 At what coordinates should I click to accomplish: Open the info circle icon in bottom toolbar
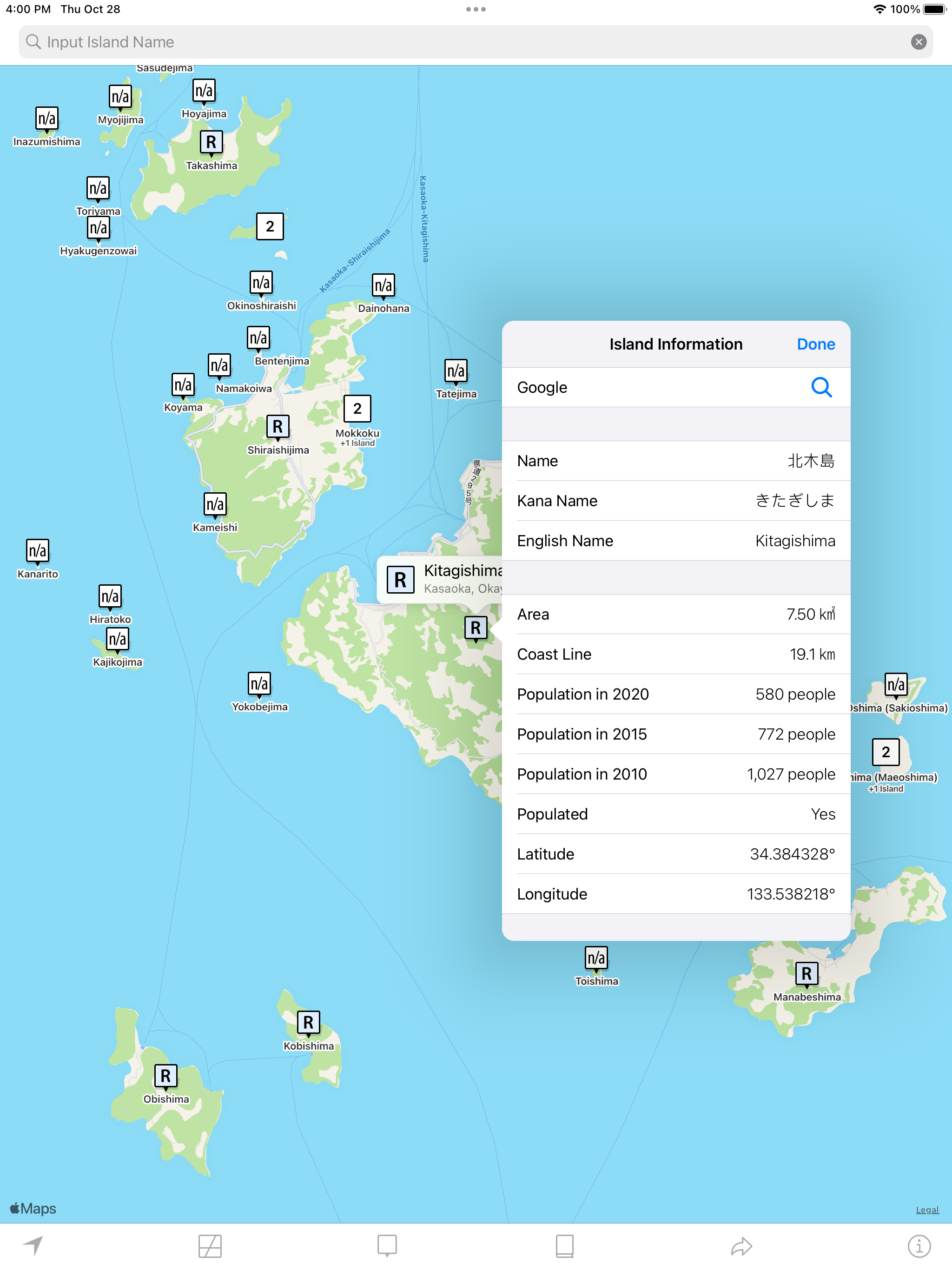pos(919,1246)
